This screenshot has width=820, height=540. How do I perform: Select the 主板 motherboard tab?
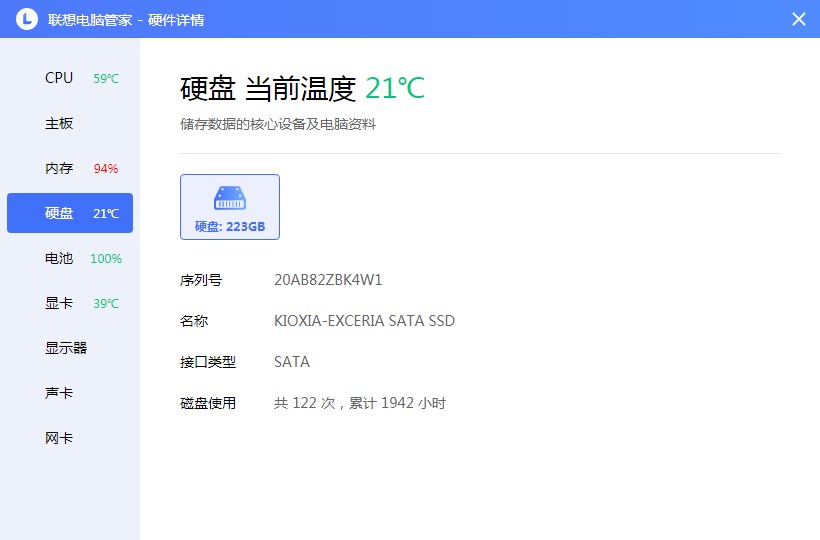click(70, 123)
